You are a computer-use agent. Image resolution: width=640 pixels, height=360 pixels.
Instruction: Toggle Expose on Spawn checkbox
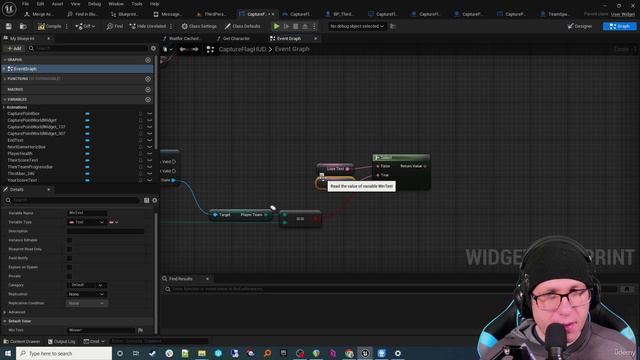coord(69,267)
